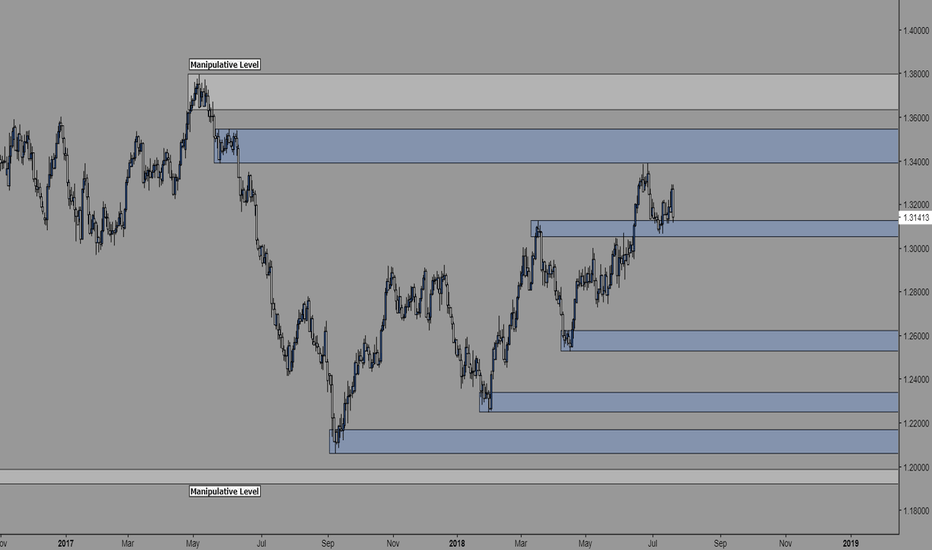This screenshot has height=550, width=932.
Task: Click the Jul label after 2018
Action: tap(652, 543)
